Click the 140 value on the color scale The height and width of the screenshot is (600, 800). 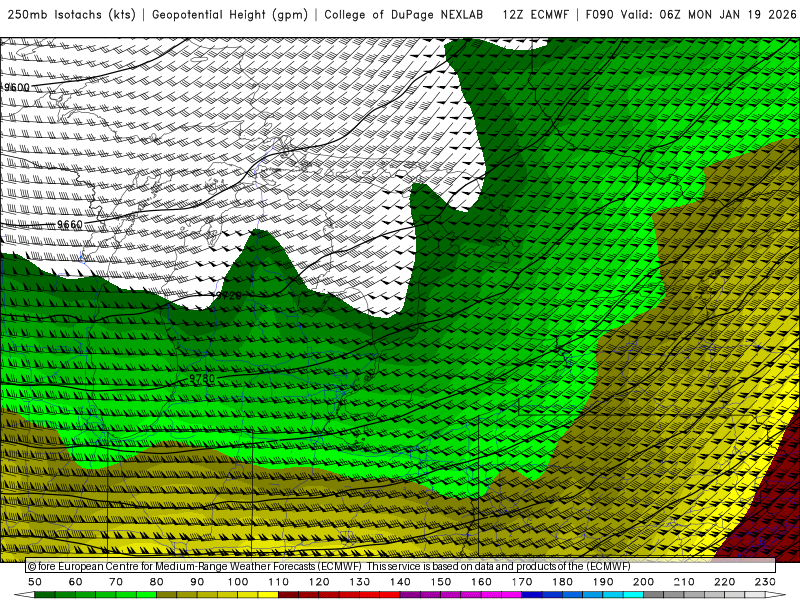click(x=400, y=582)
